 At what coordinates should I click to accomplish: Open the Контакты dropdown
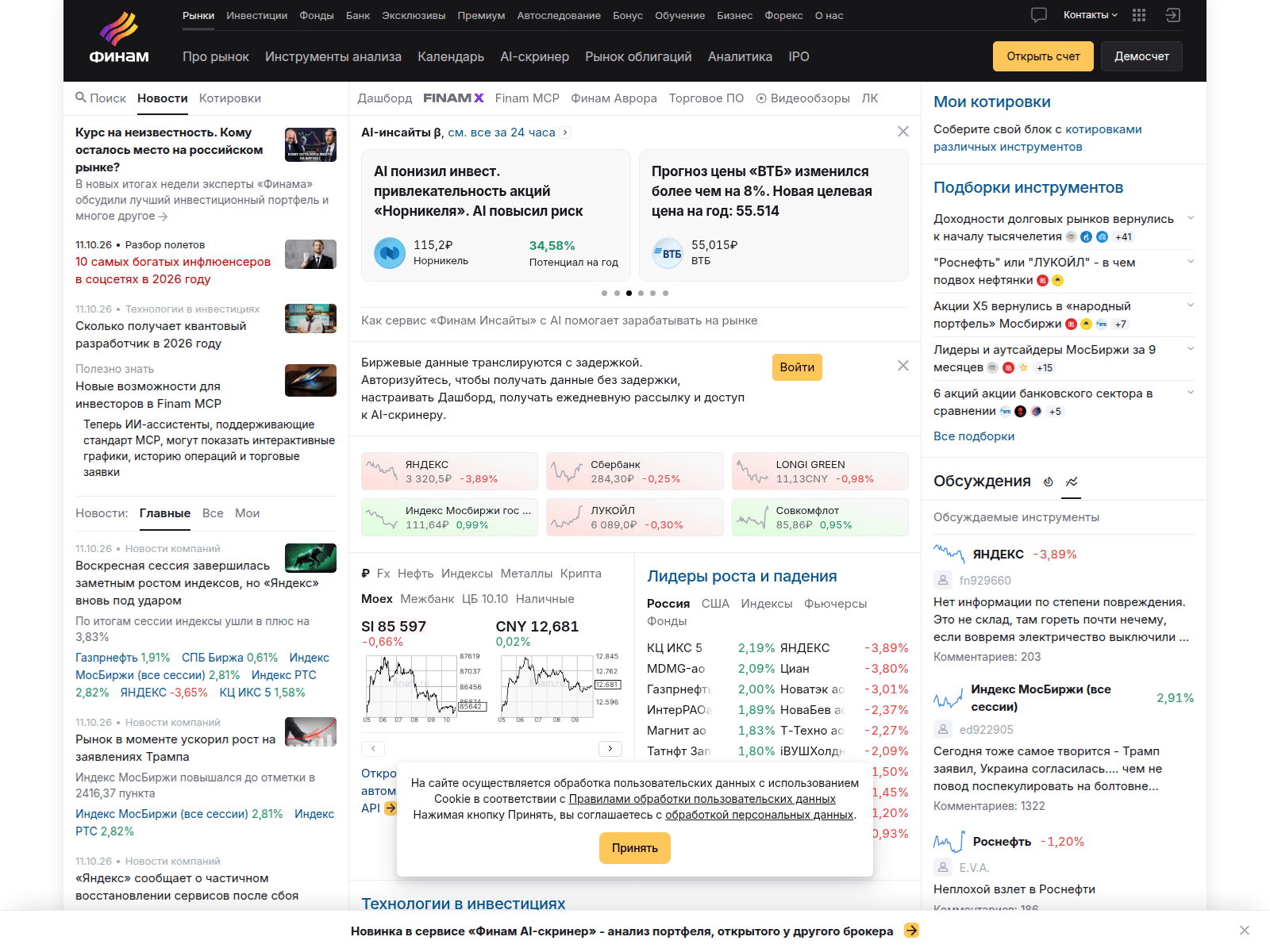tap(1090, 15)
